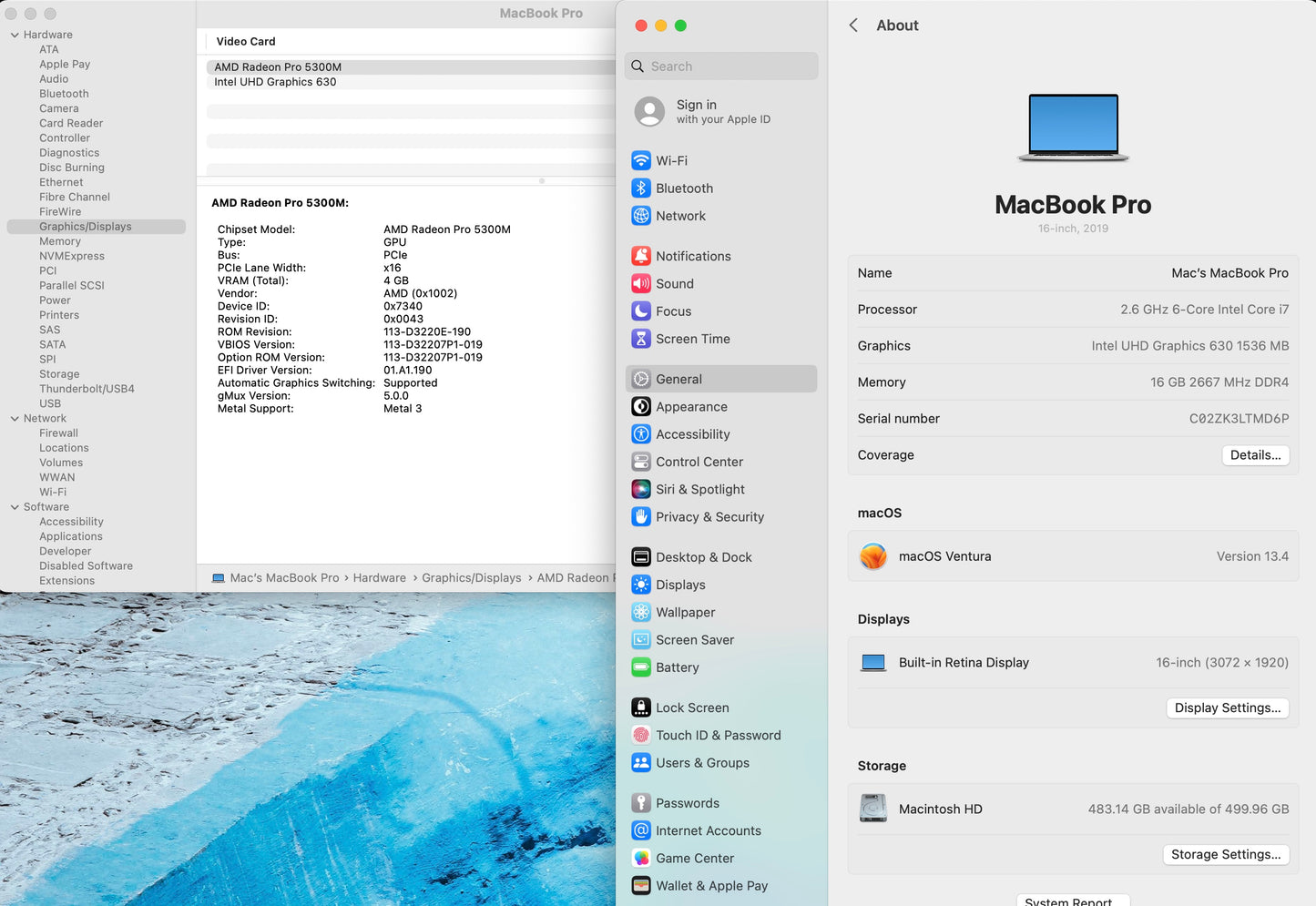
Task: Select Privacy & Security in the sidebar
Action: point(709,517)
